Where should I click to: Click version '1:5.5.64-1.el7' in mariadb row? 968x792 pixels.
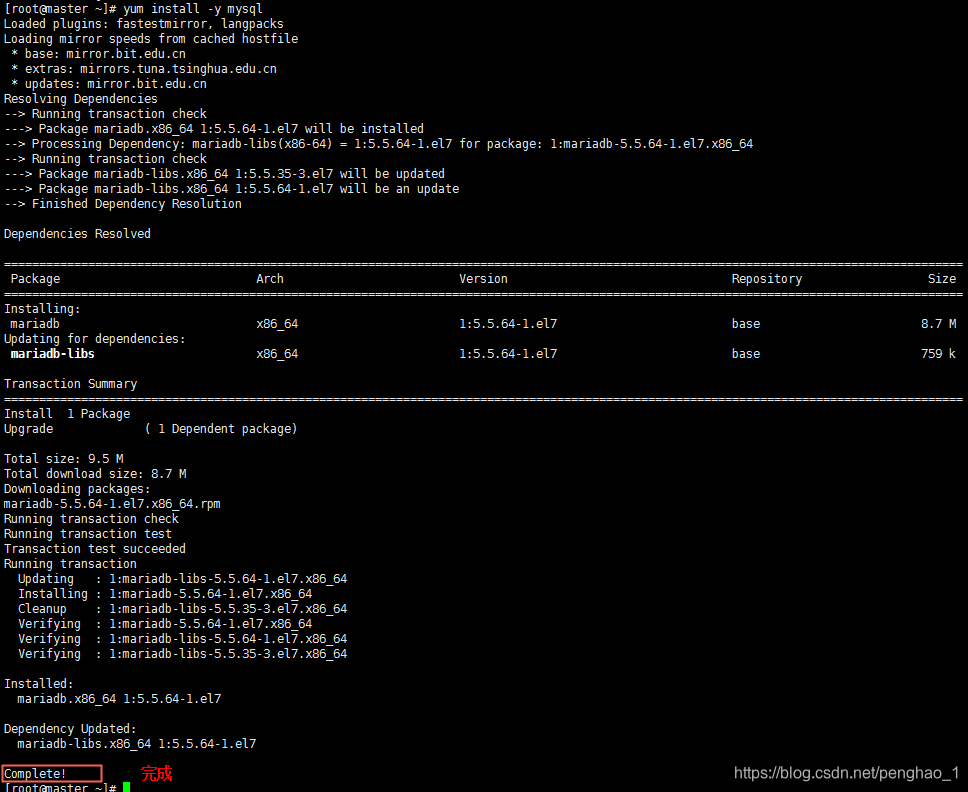pos(508,324)
